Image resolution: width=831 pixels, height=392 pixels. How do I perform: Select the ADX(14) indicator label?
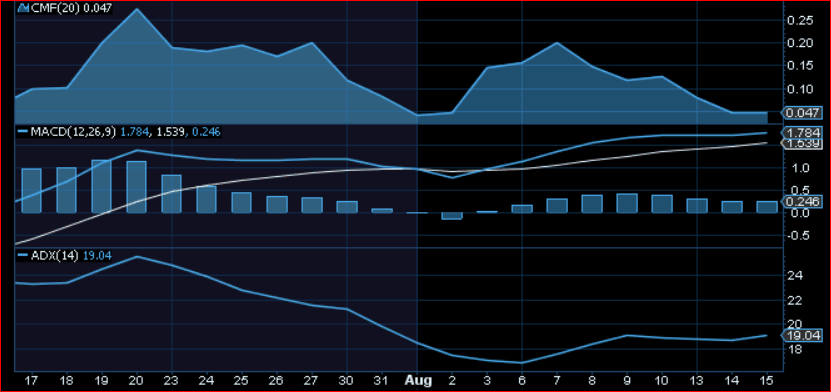55,255
